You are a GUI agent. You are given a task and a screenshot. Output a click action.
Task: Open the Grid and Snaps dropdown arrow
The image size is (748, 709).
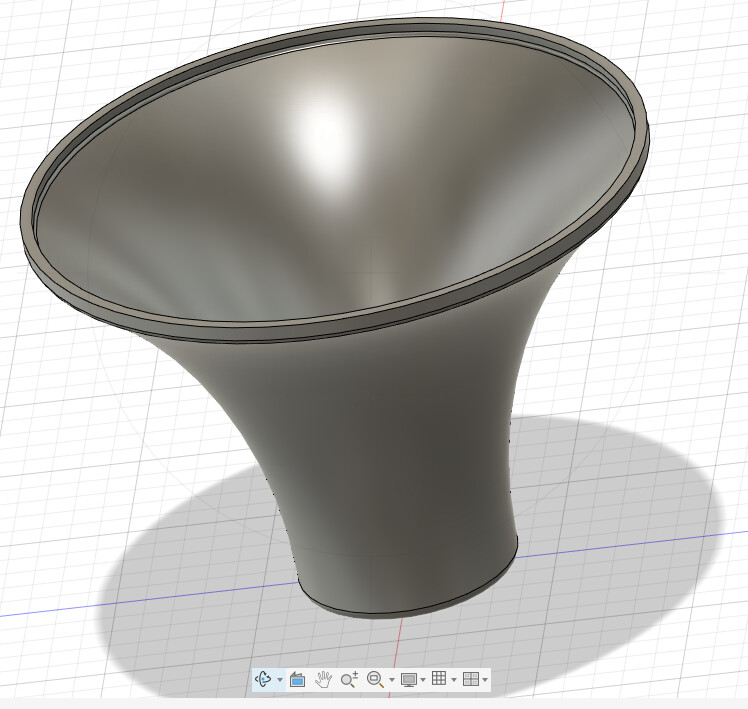(454, 680)
